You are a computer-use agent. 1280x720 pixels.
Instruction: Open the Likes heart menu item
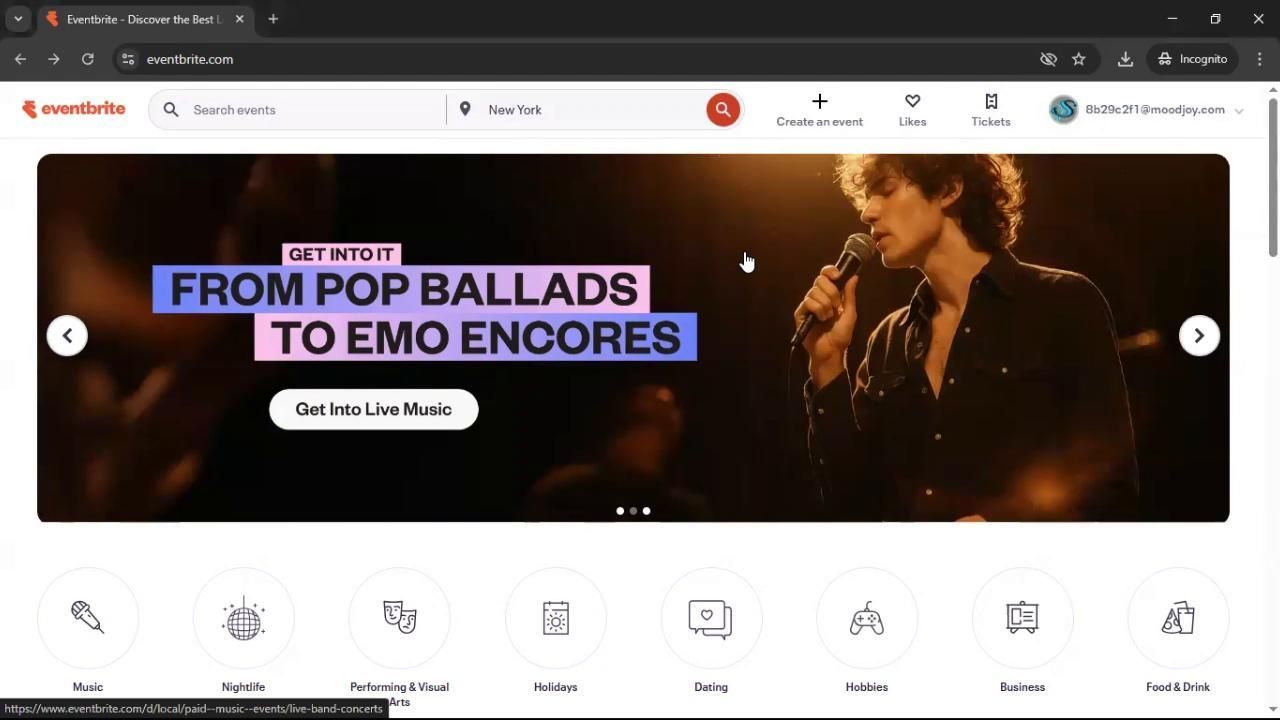912,110
